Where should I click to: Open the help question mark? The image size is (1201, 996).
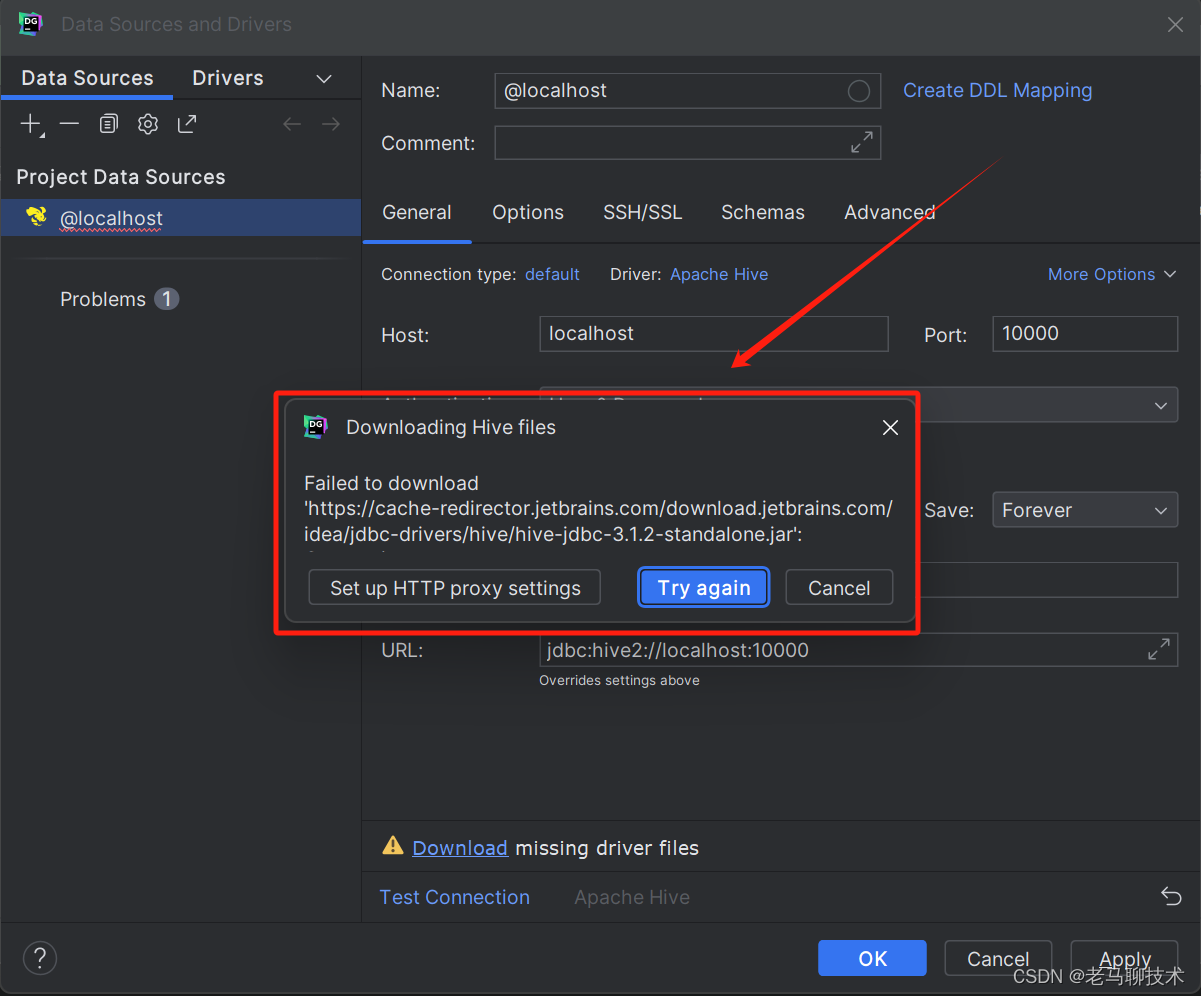tap(40, 958)
